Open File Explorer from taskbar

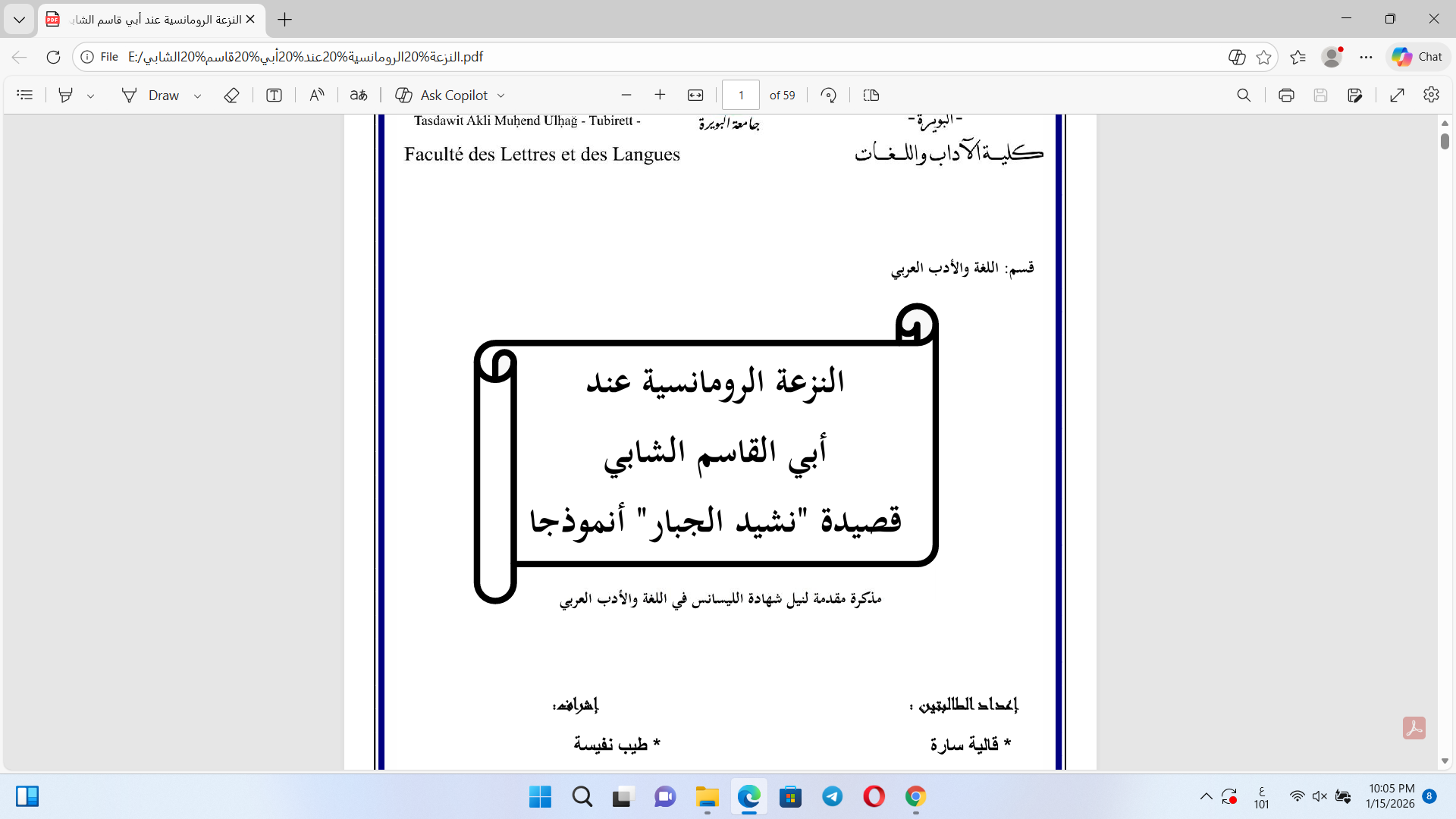(707, 796)
